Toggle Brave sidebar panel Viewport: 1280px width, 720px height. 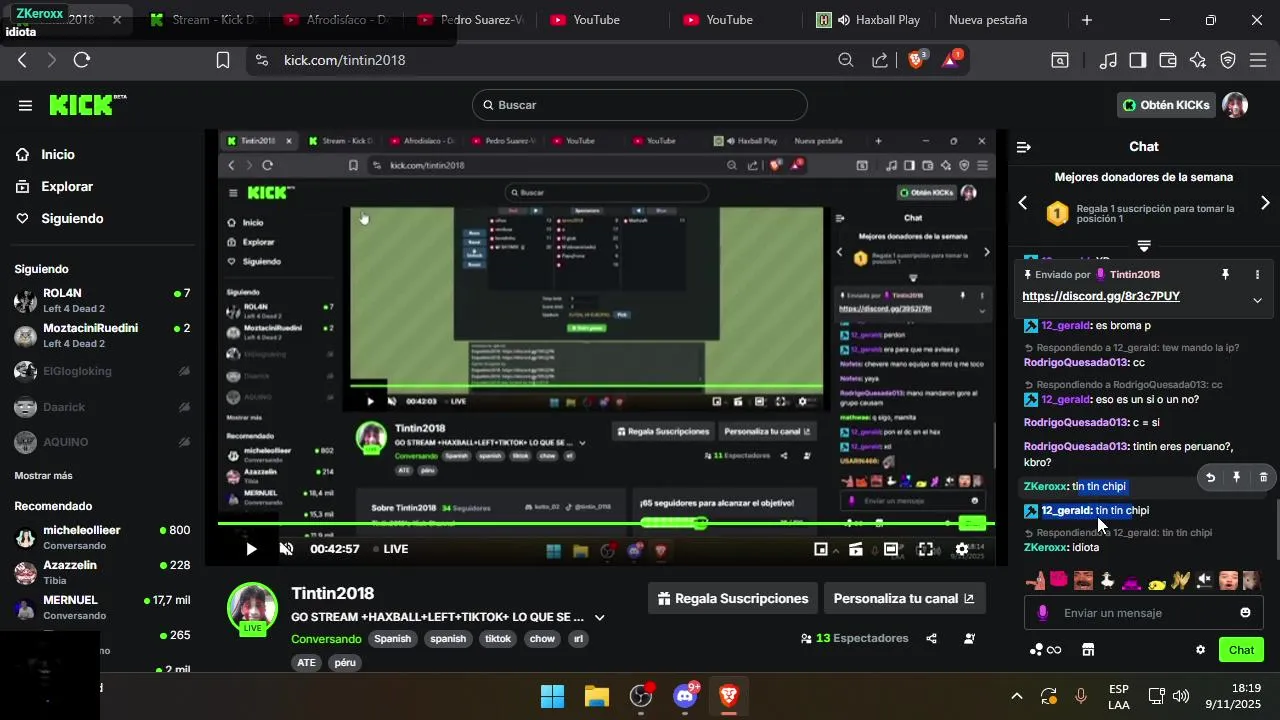click(x=1138, y=60)
